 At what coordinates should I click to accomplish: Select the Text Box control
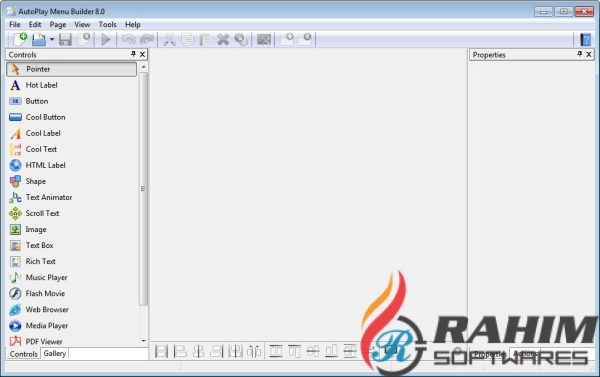71,245
